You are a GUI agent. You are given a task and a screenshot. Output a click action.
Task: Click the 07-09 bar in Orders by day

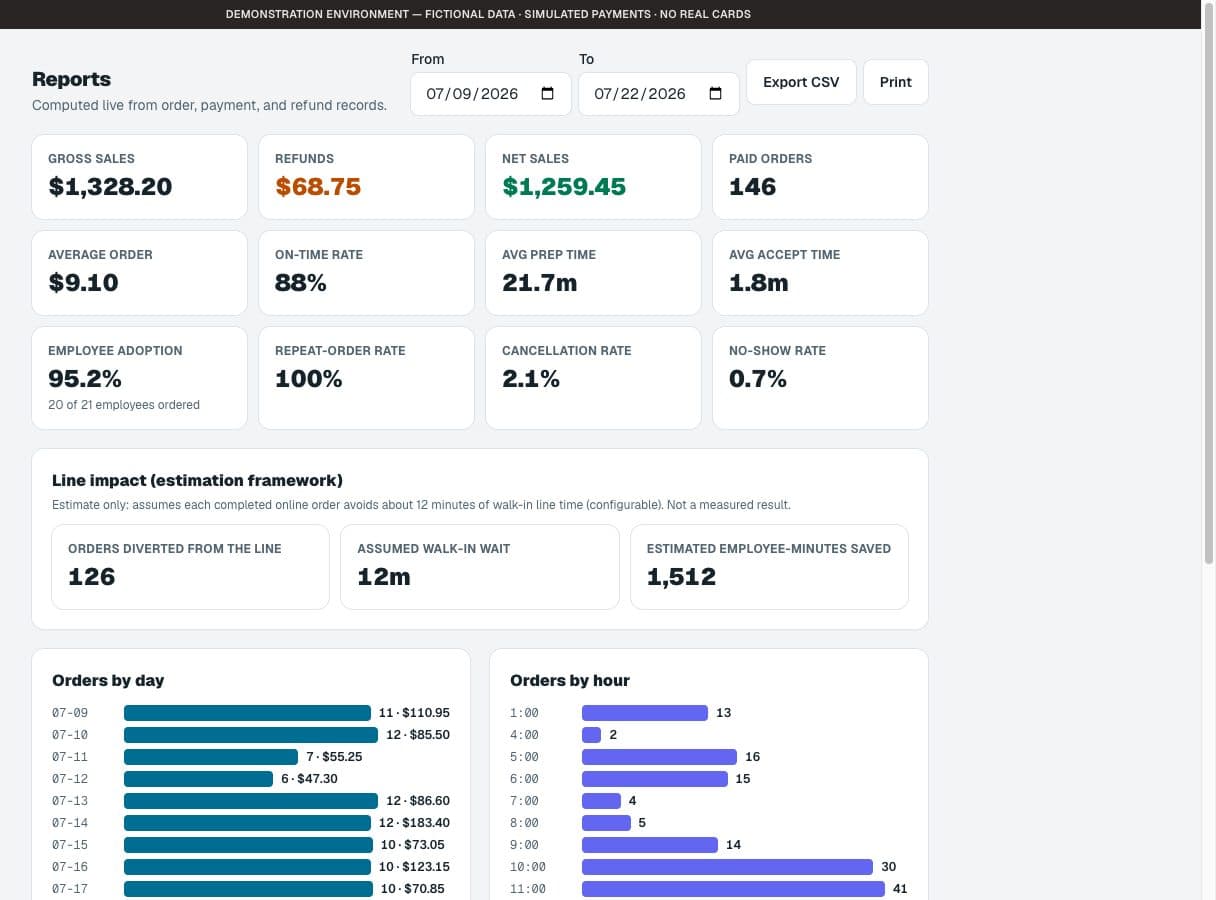pyautogui.click(x=247, y=713)
